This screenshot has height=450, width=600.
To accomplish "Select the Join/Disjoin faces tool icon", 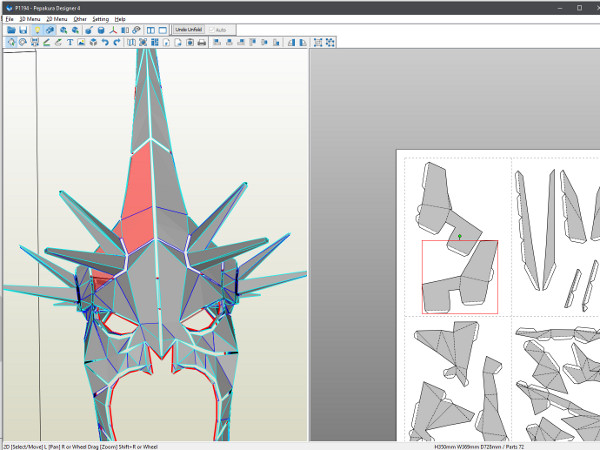I will [x=34, y=42].
